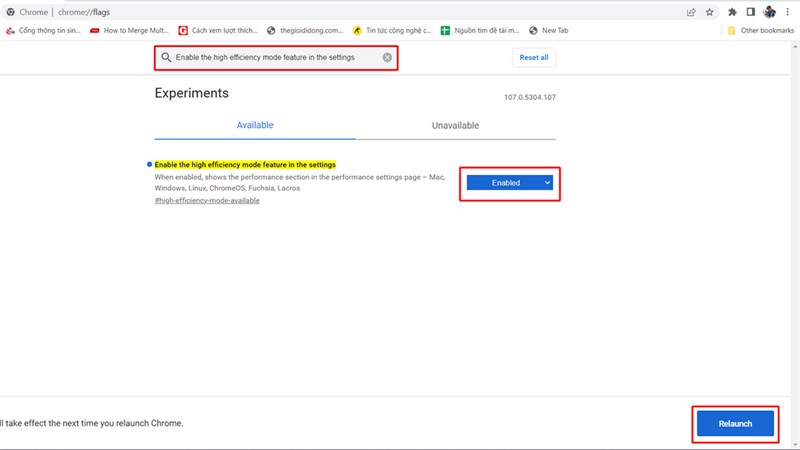Open the Tin tức công nghệ bookmark

(392, 31)
